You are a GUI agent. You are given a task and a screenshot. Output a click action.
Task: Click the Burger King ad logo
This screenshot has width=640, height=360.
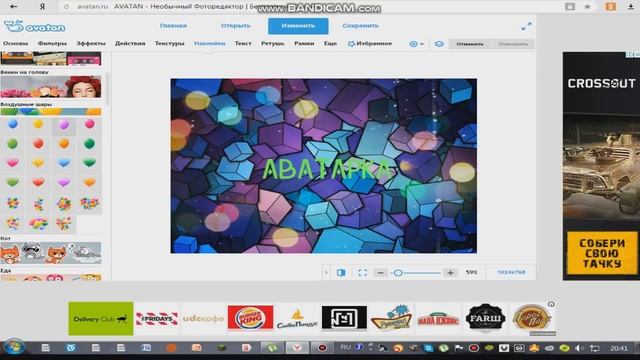tap(250, 317)
